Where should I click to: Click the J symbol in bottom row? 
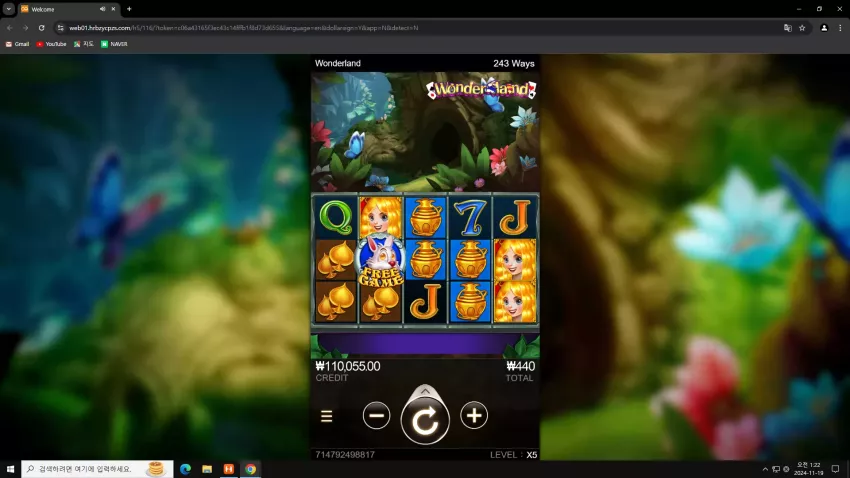(425, 302)
